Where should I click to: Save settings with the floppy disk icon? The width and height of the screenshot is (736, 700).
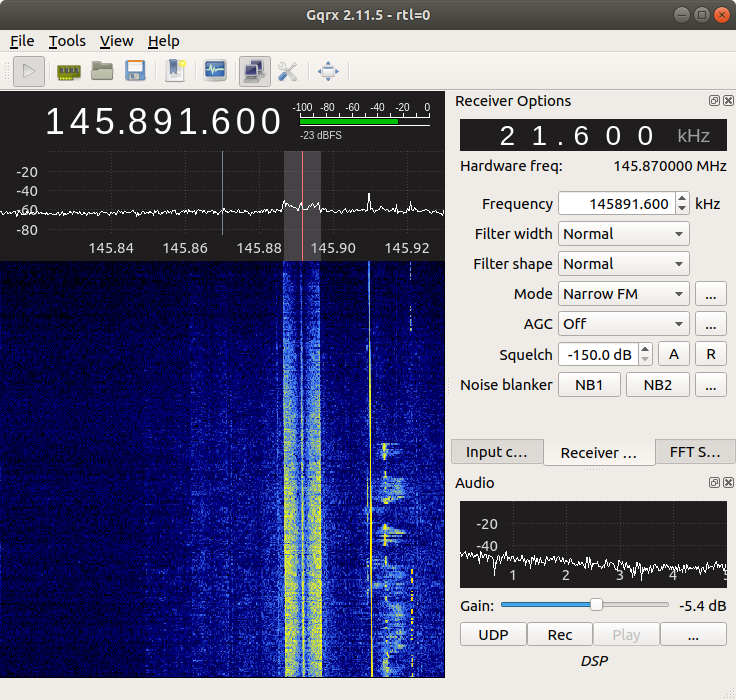[135, 71]
